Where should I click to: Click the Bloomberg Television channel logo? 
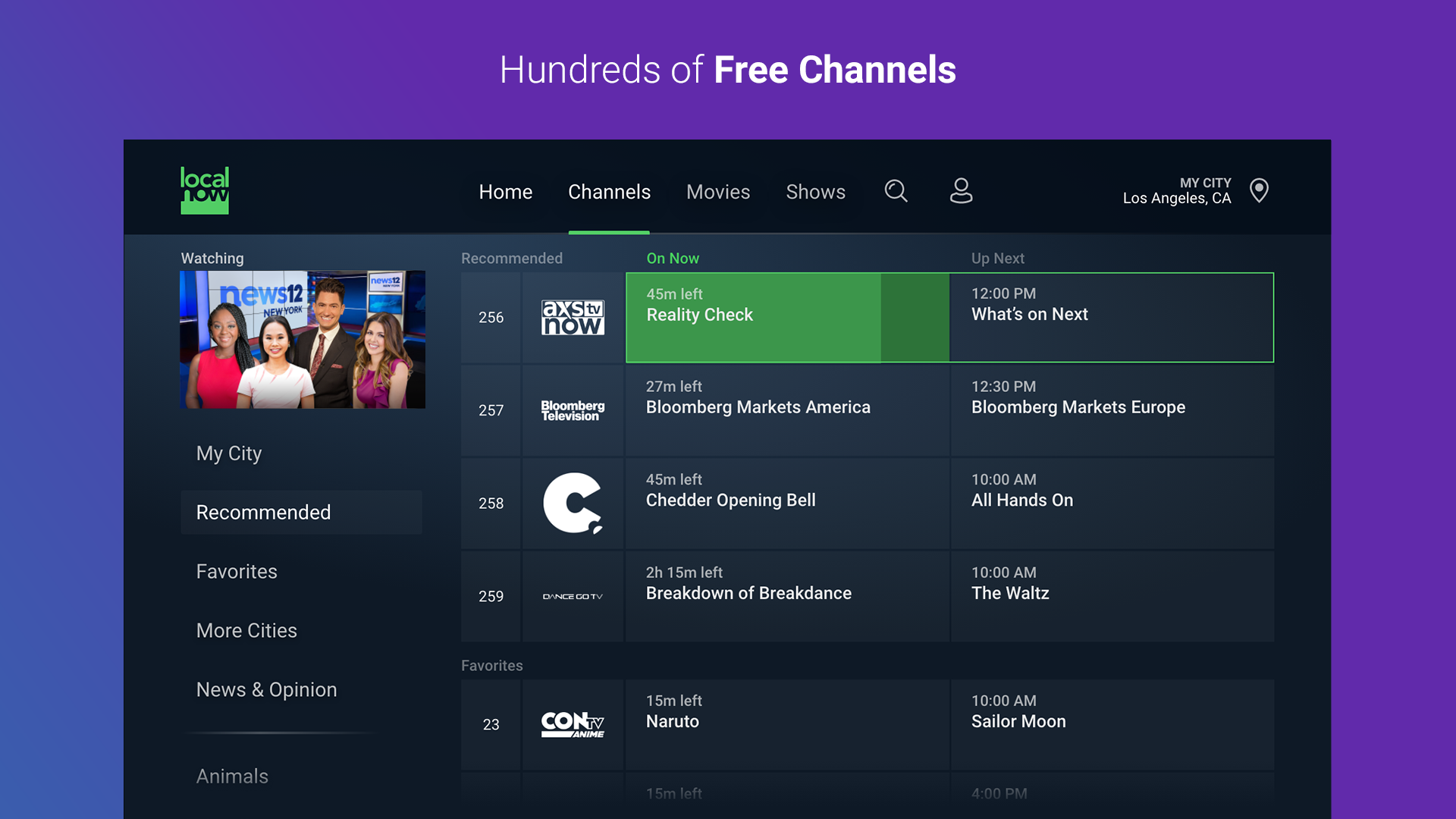point(573,410)
